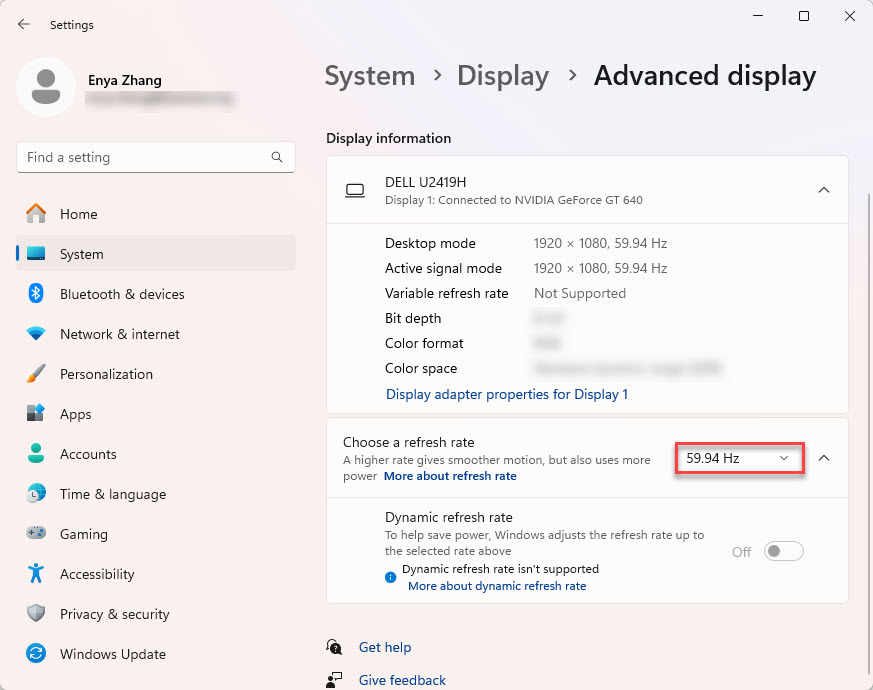The image size is (873, 690).
Task: Select the Network & internet wifi icon
Action: click(36, 334)
